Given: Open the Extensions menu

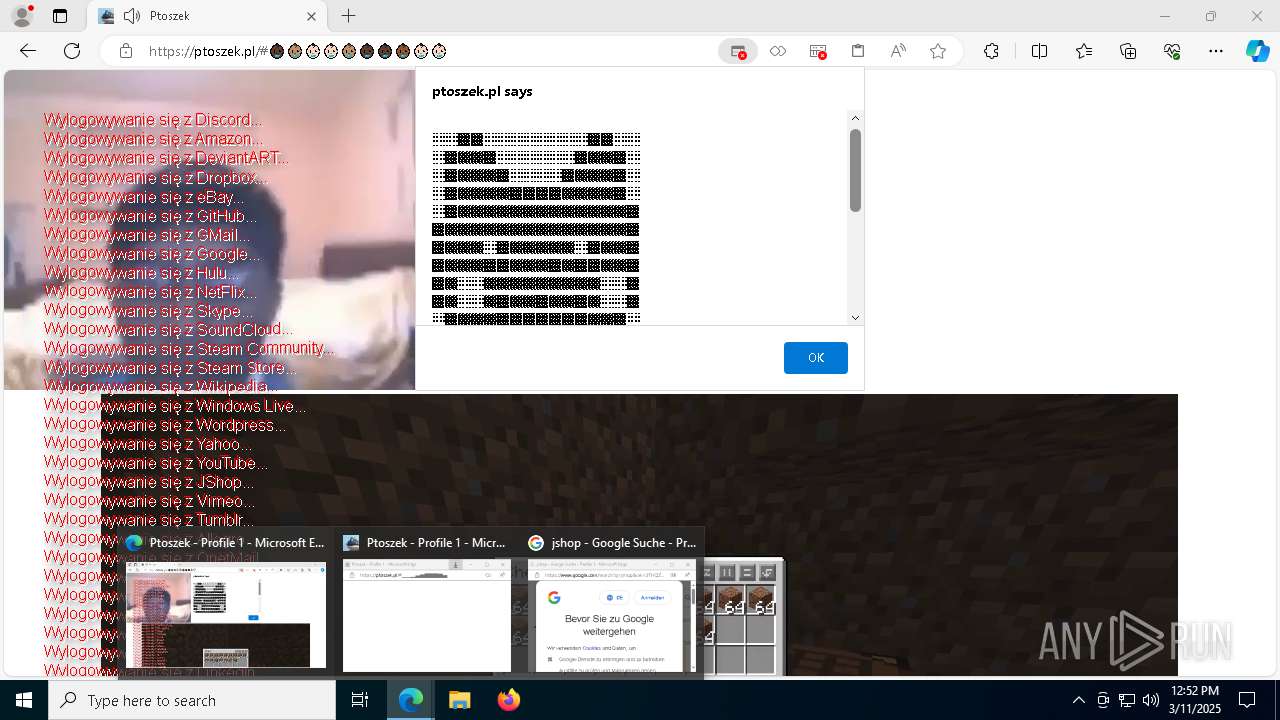Looking at the screenshot, I should coord(991,51).
